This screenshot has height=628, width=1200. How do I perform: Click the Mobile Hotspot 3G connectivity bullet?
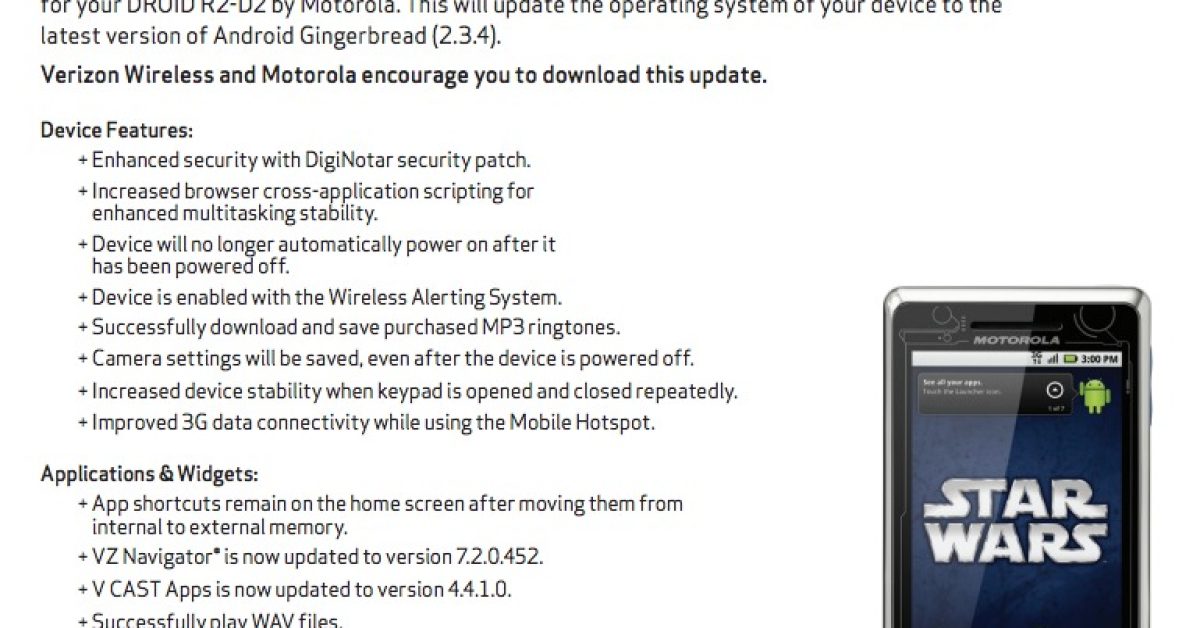pos(366,422)
